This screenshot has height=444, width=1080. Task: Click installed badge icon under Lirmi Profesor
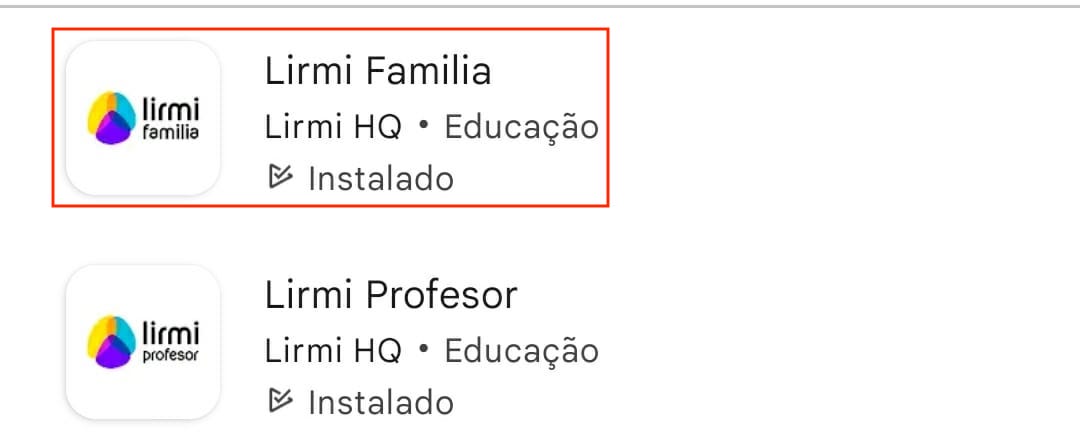[x=282, y=402]
